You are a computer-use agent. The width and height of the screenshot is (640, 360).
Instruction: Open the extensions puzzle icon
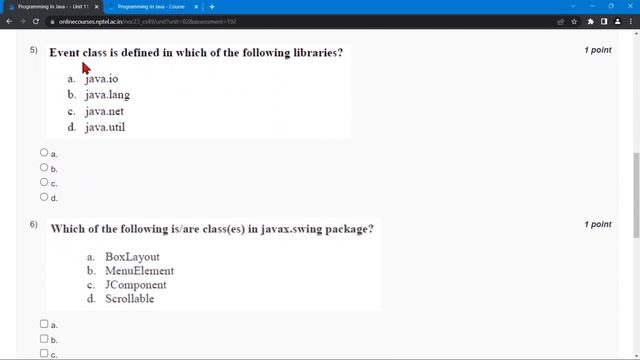pos(590,22)
